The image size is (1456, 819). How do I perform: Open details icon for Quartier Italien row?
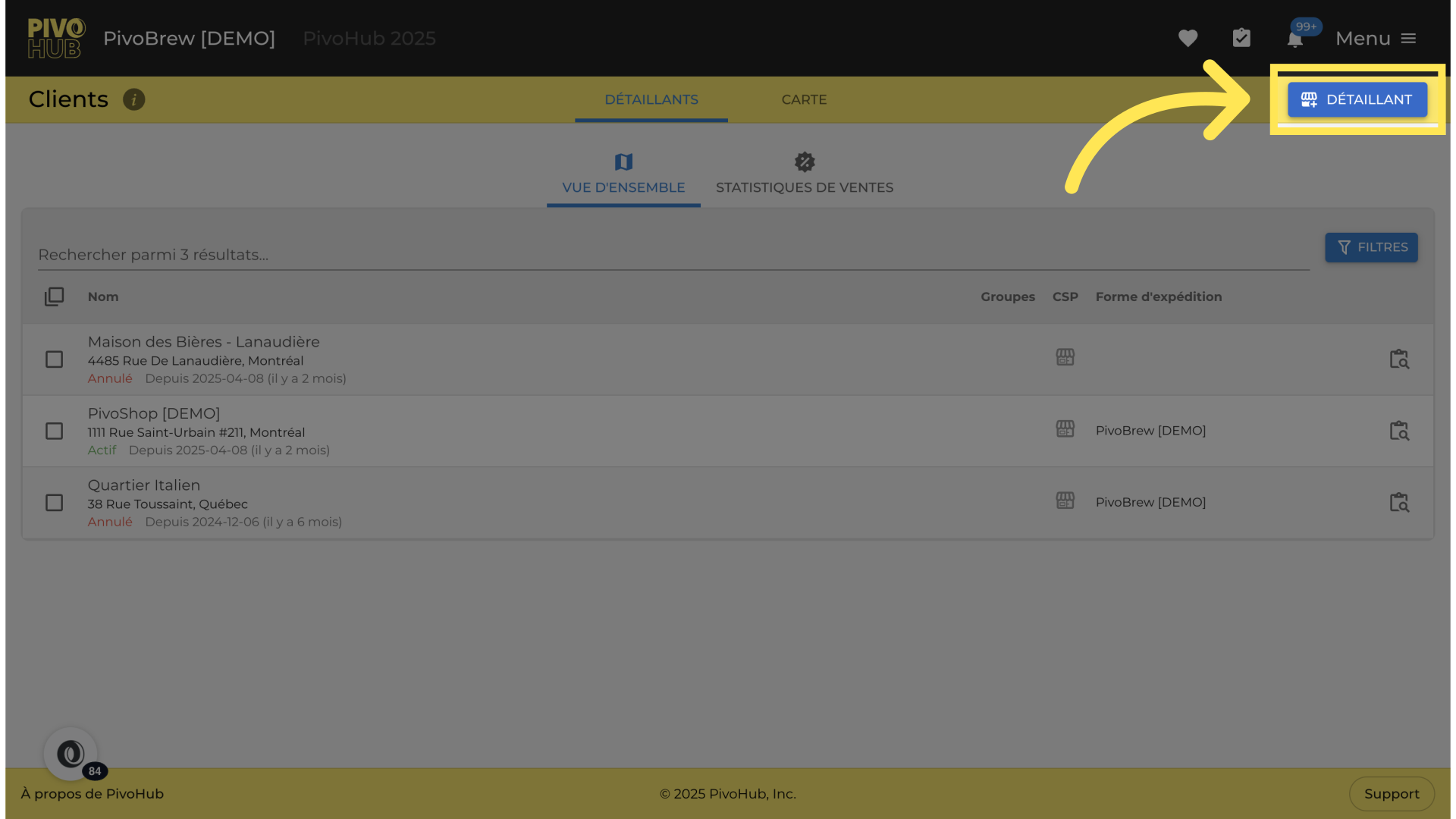(1398, 503)
